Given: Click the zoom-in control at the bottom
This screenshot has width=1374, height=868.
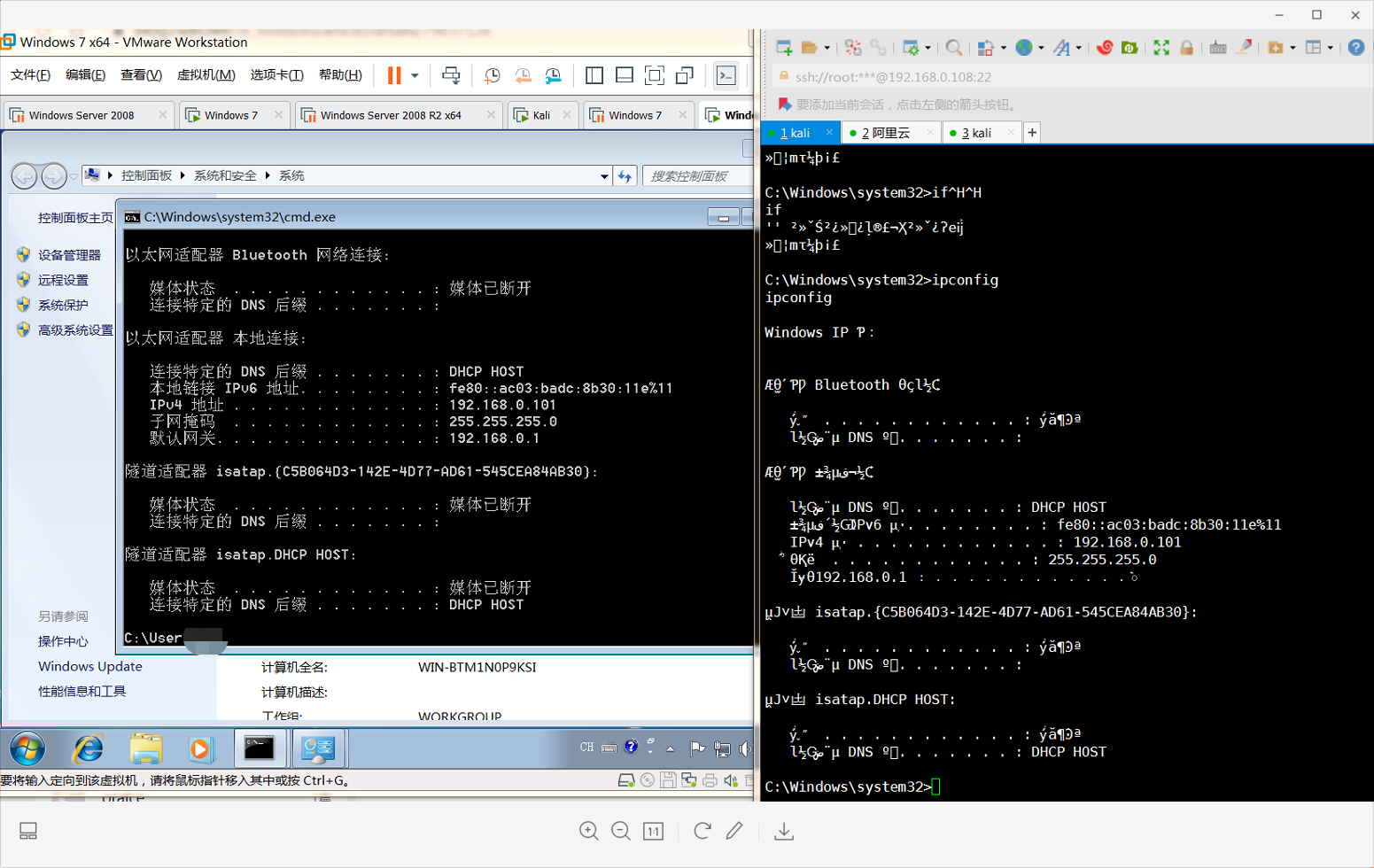Looking at the screenshot, I should point(589,831).
